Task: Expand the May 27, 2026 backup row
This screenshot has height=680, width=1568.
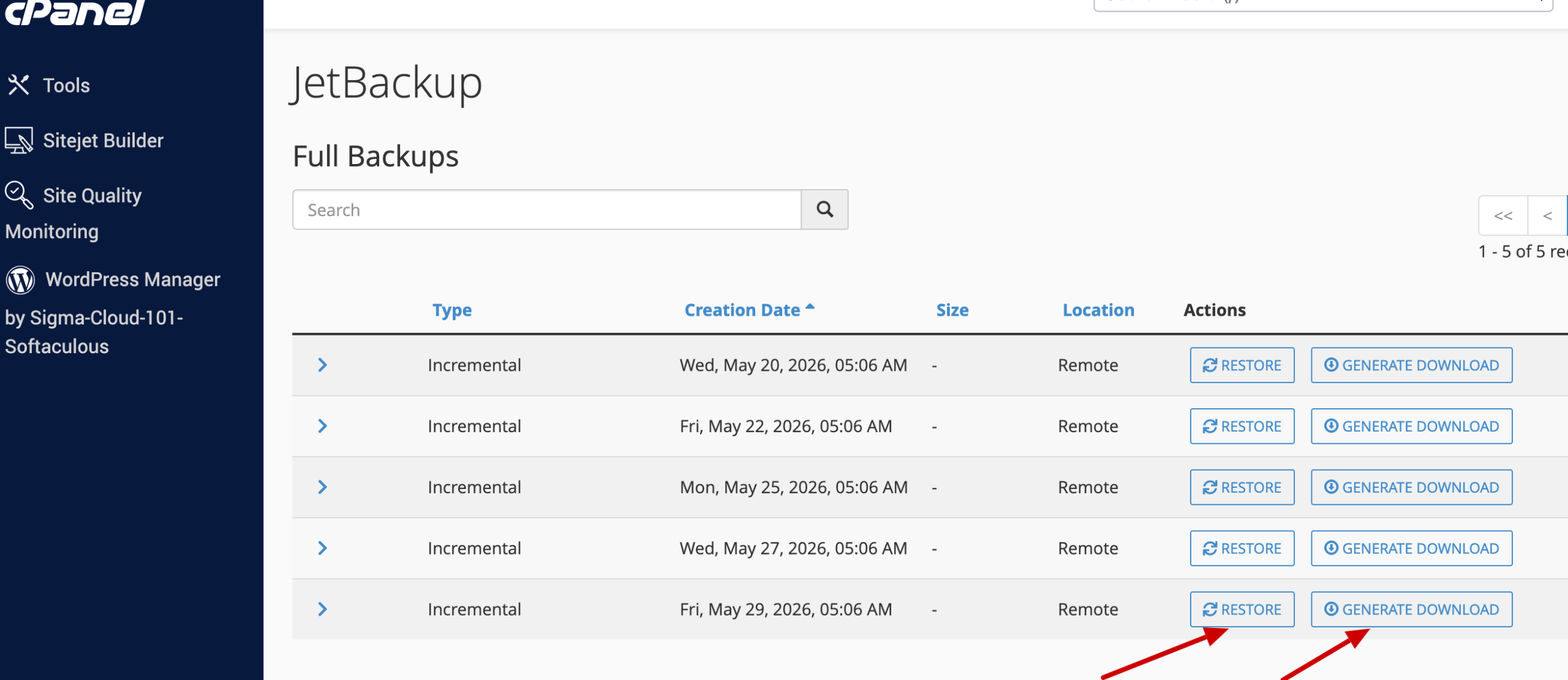Action: [323, 548]
